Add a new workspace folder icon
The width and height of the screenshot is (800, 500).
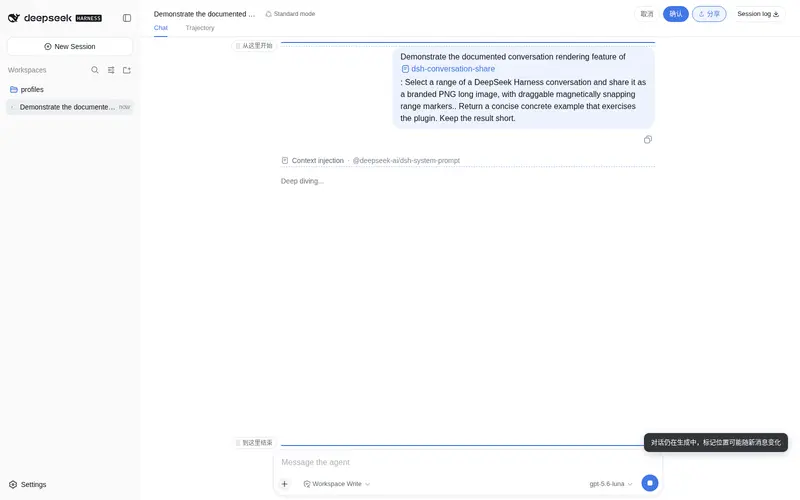[x=127, y=70]
